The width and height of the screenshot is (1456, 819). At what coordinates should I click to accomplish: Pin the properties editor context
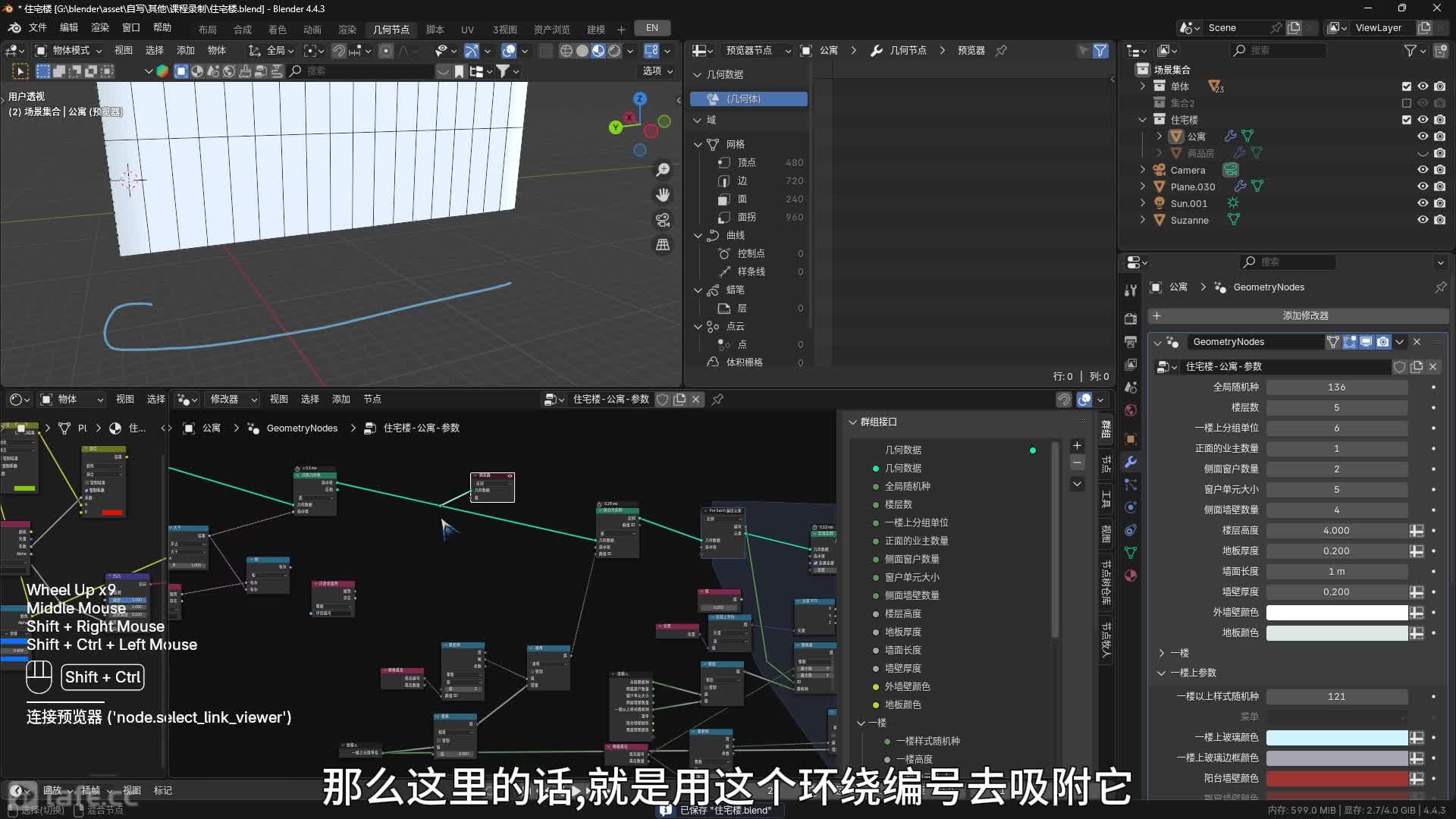(x=1440, y=287)
